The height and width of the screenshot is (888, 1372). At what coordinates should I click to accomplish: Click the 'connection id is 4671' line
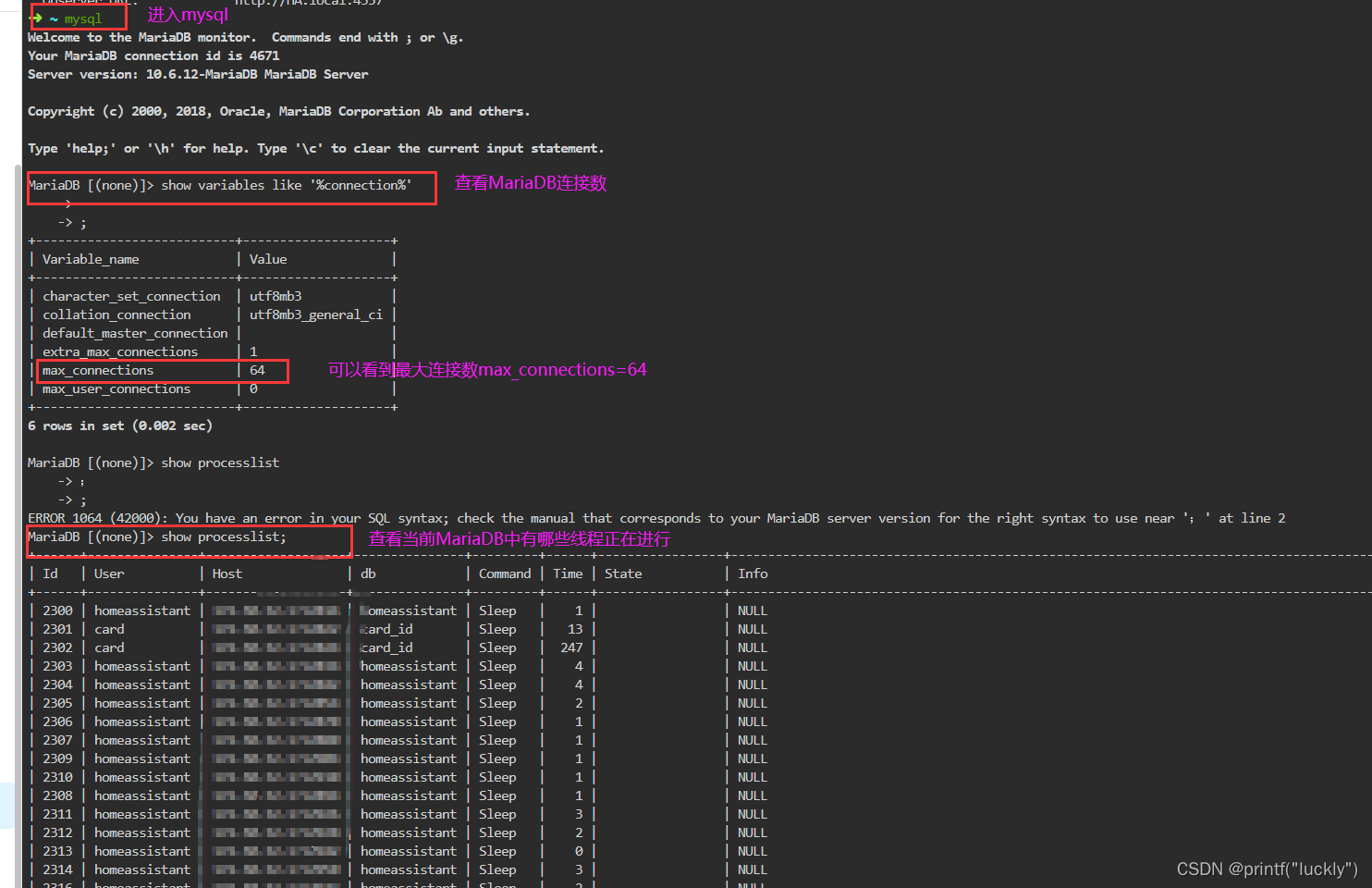(x=153, y=55)
